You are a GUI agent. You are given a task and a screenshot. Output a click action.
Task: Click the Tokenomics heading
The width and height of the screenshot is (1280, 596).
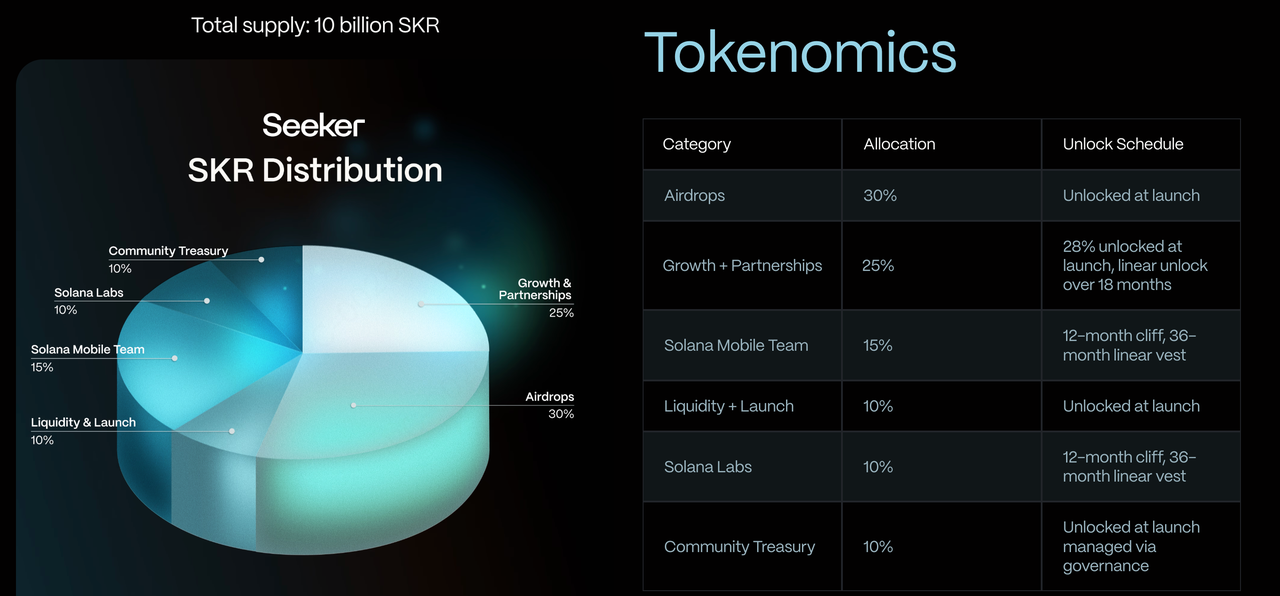coord(800,52)
